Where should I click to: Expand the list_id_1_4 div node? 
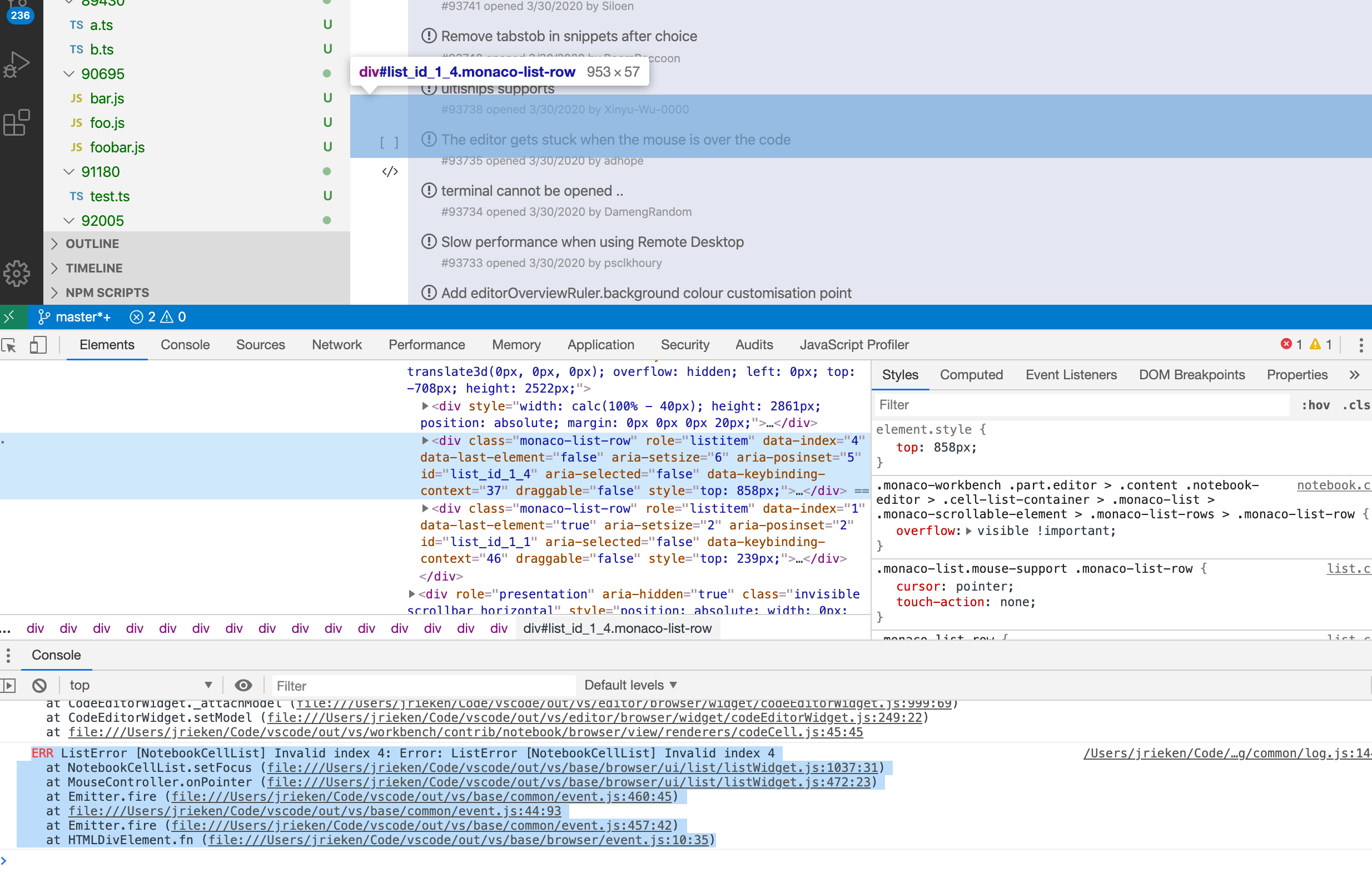(425, 440)
